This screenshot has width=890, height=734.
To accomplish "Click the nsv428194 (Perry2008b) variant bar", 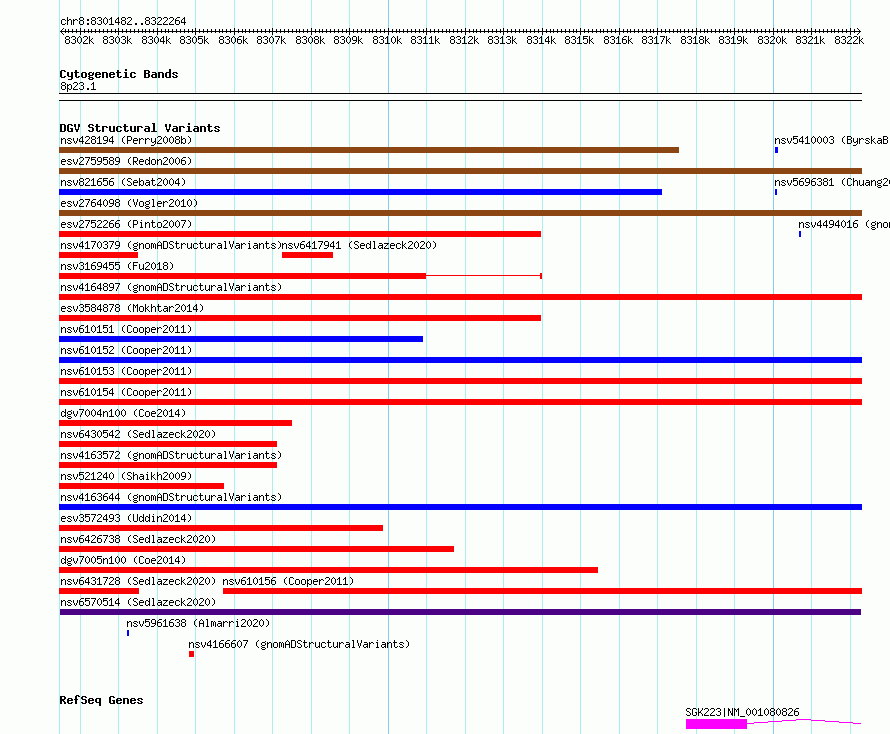I will pyautogui.click(x=369, y=150).
